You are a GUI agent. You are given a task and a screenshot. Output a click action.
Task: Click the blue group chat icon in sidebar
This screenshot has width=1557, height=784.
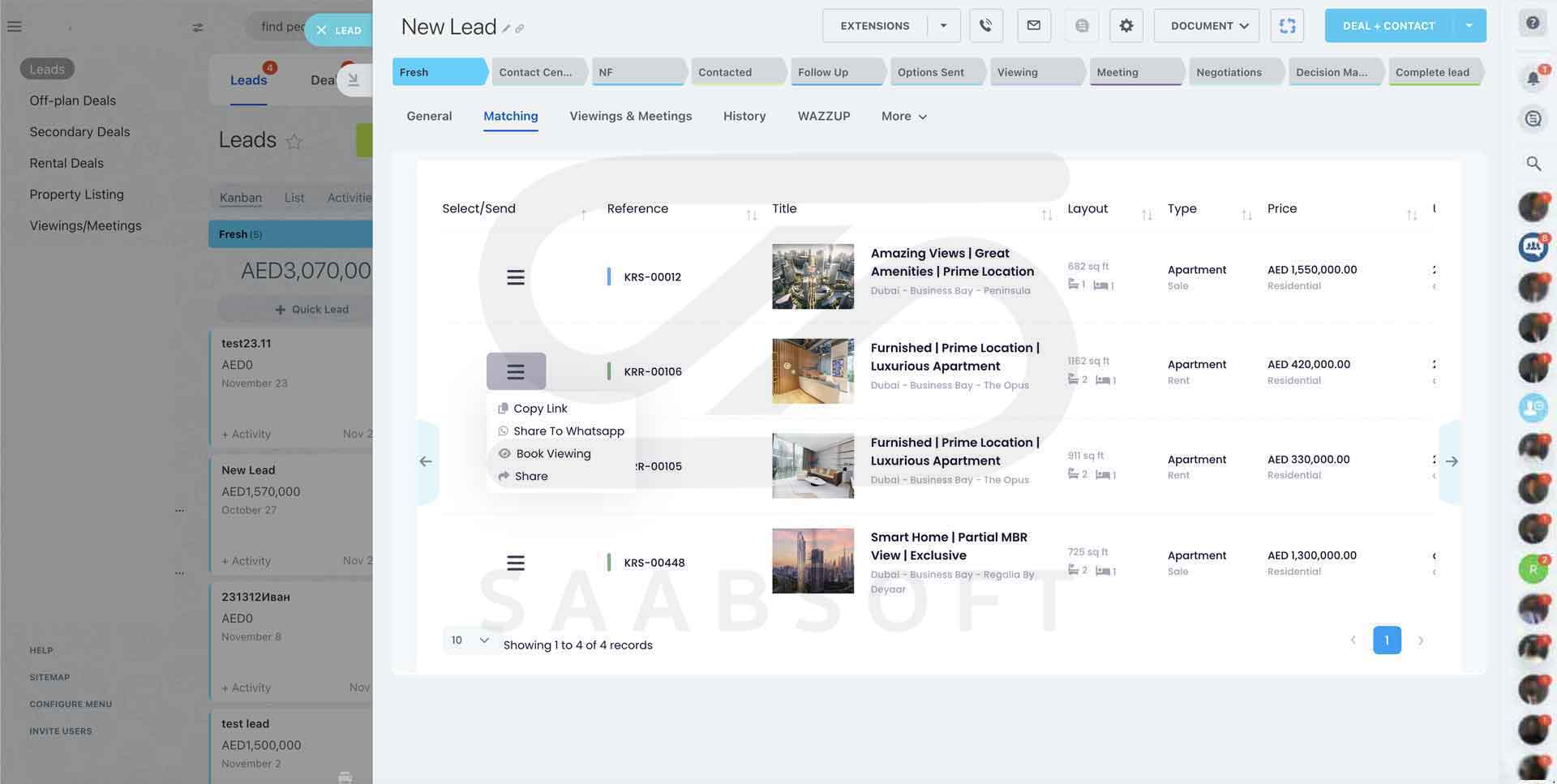tap(1533, 246)
